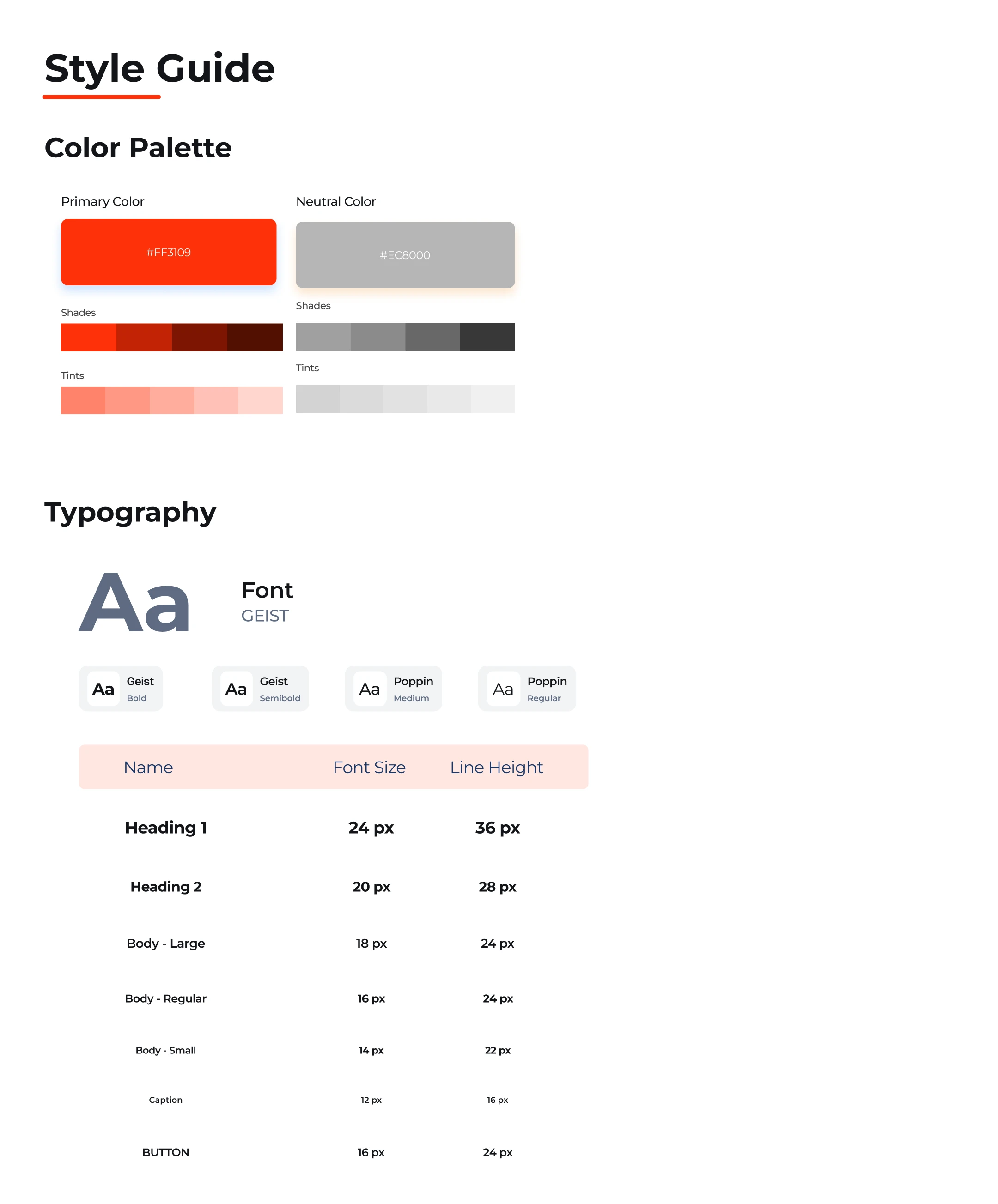Select the Heading 1 row name
998x1204 pixels.
coord(166,827)
